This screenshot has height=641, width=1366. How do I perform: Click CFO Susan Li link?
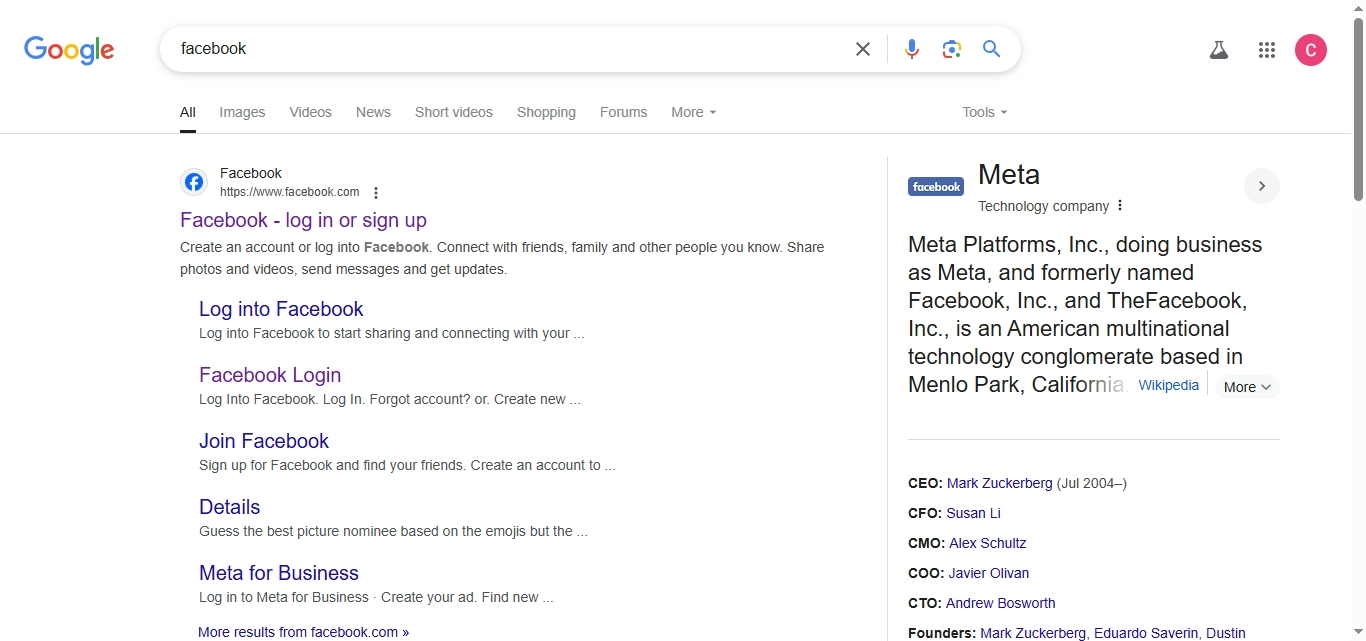coord(973,513)
